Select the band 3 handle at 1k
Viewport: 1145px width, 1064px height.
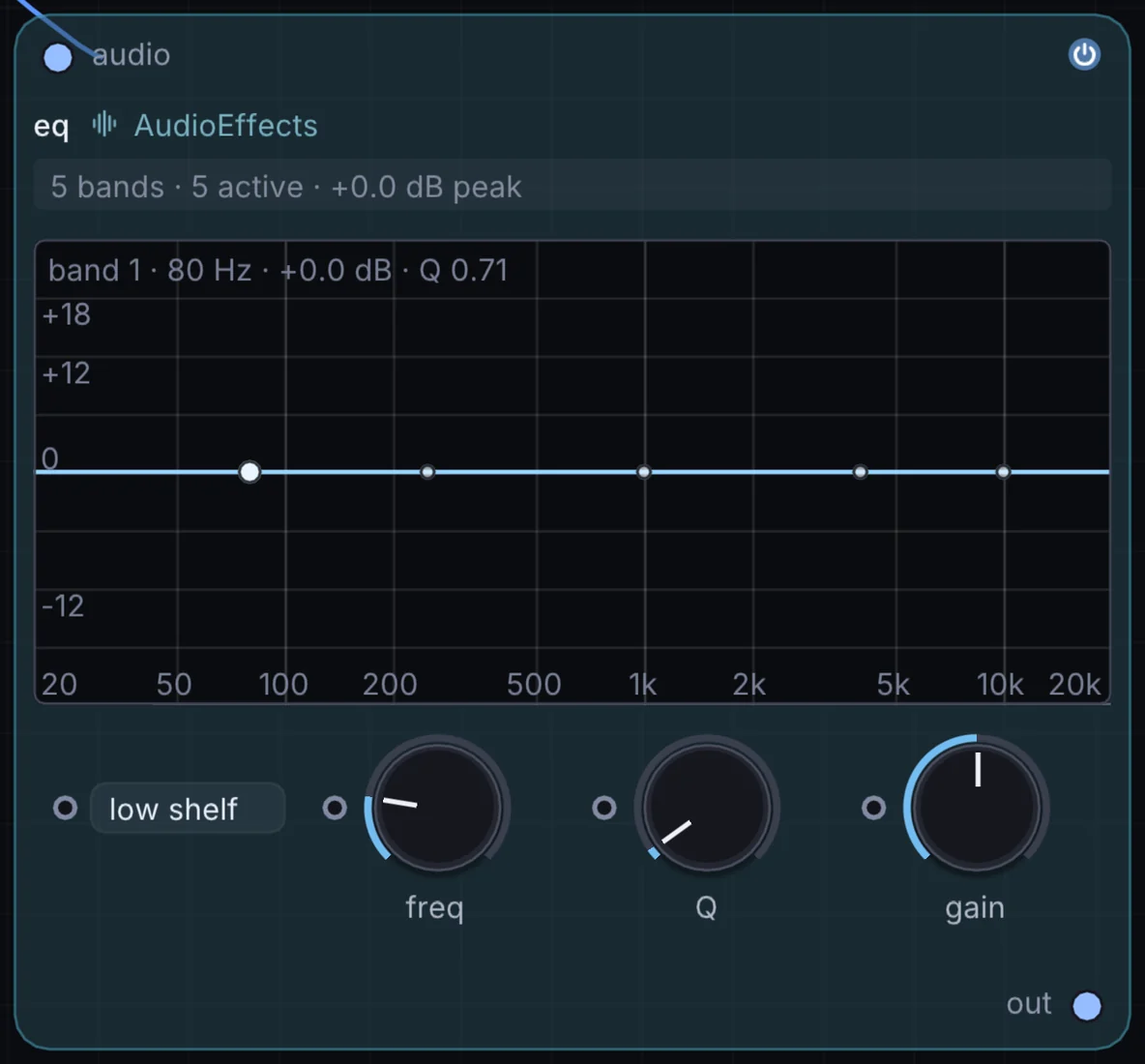(x=643, y=472)
